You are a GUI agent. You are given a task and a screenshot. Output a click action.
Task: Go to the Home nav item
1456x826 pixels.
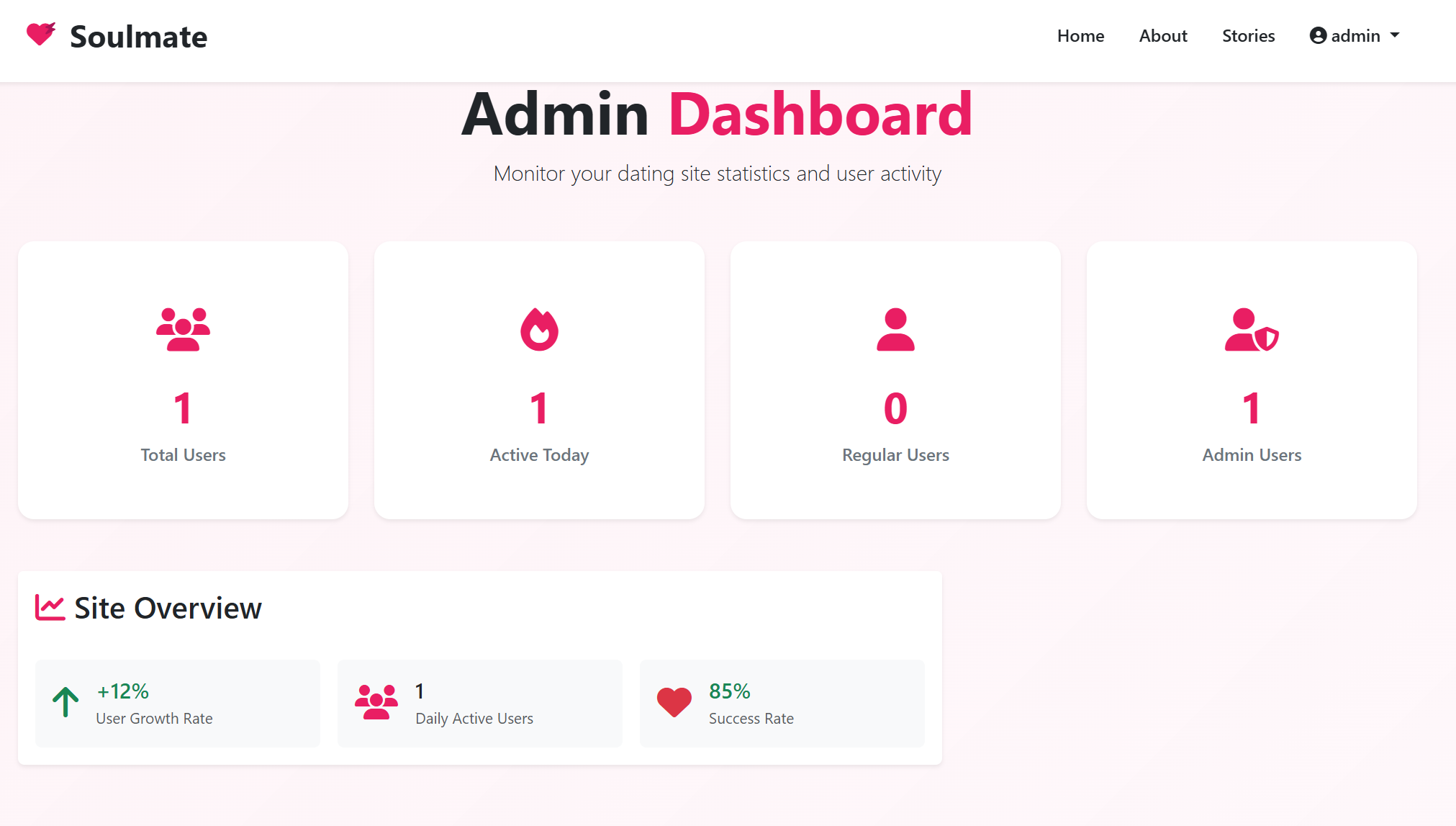[x=1080, y=35]
